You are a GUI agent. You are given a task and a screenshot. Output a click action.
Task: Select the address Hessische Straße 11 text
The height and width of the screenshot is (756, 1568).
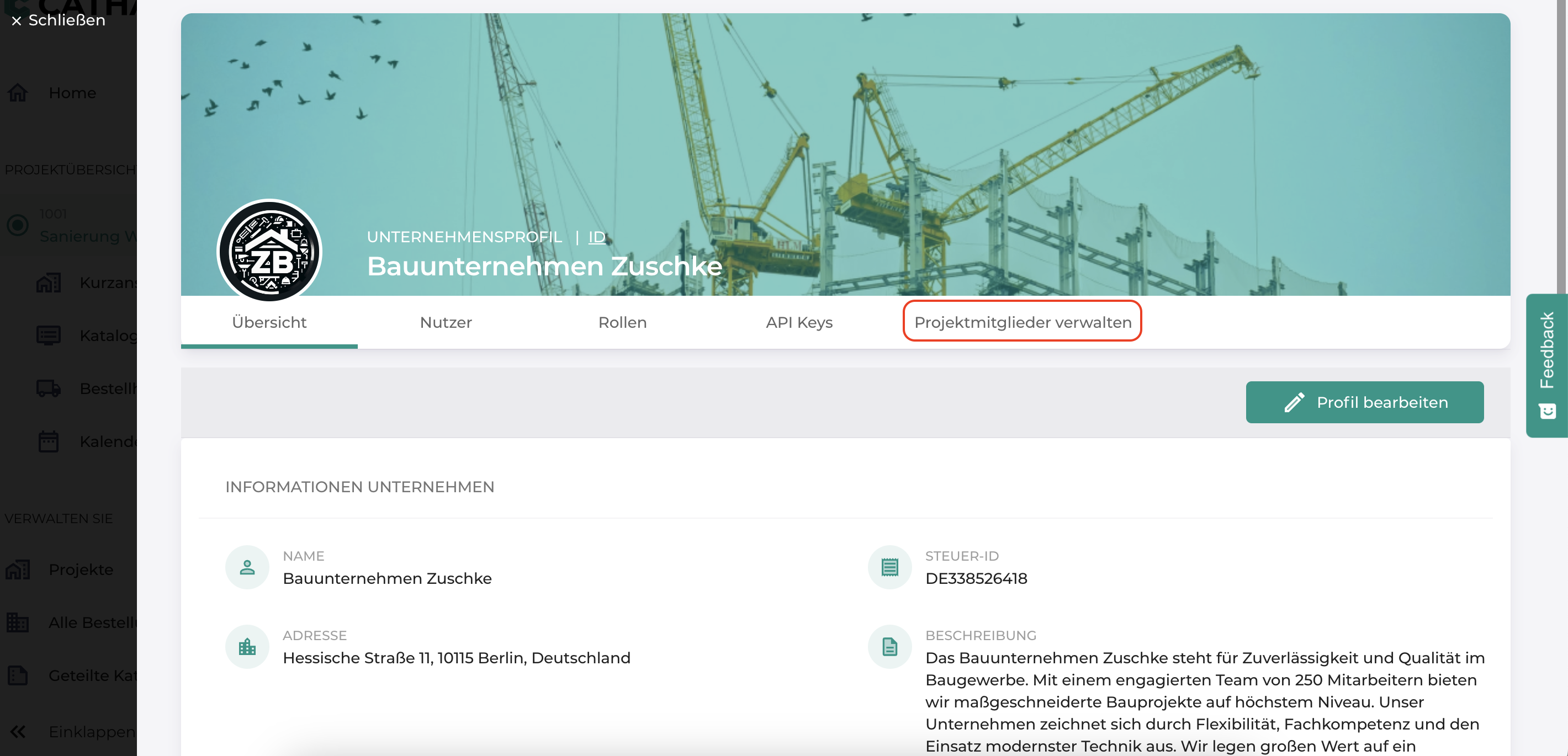pos(457,657)
